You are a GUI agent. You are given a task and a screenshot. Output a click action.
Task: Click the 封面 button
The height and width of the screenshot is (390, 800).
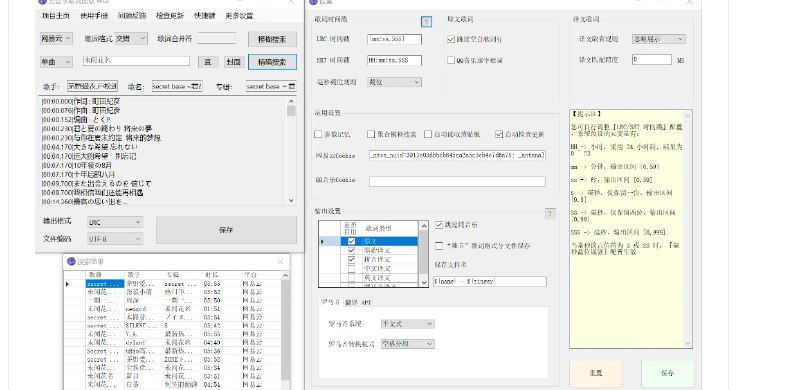234,62
